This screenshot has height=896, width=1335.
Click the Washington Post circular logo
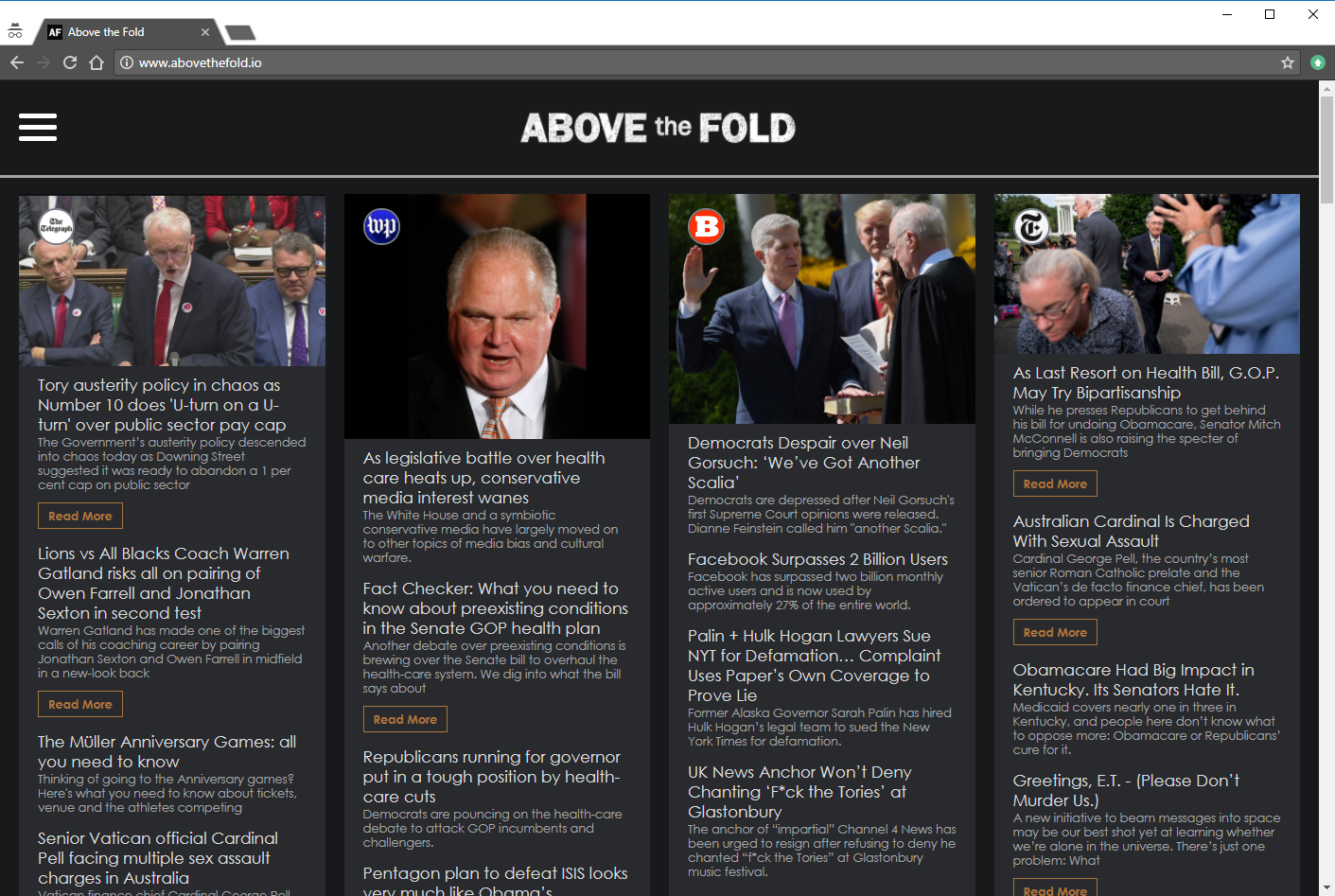[x=381, y=226]
